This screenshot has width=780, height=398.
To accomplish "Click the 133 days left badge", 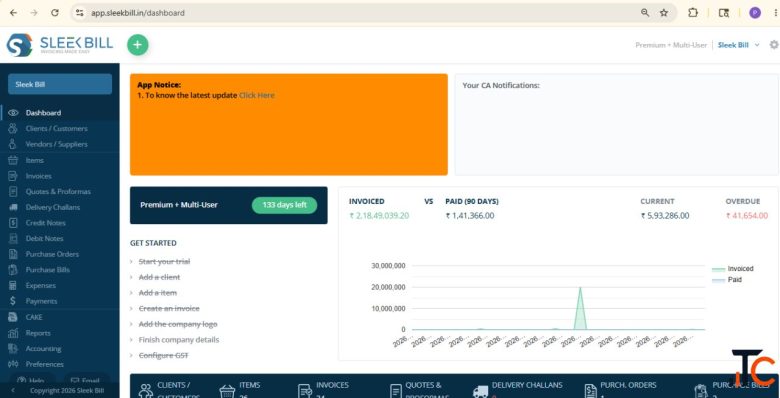I will (285, 205).
